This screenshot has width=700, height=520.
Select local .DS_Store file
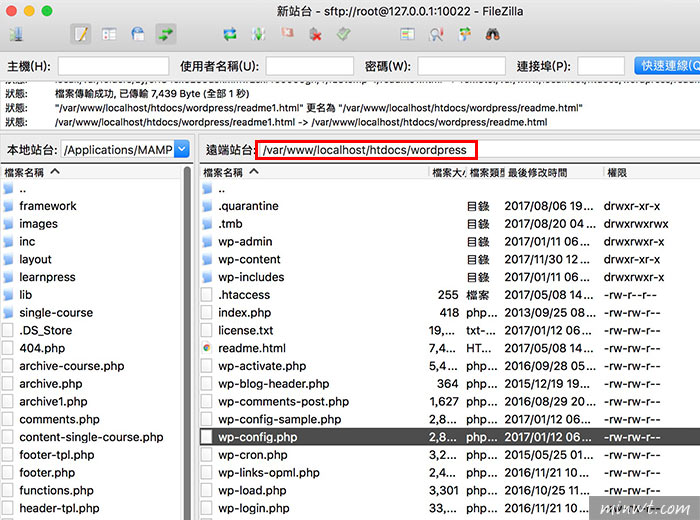coord(46,330)
